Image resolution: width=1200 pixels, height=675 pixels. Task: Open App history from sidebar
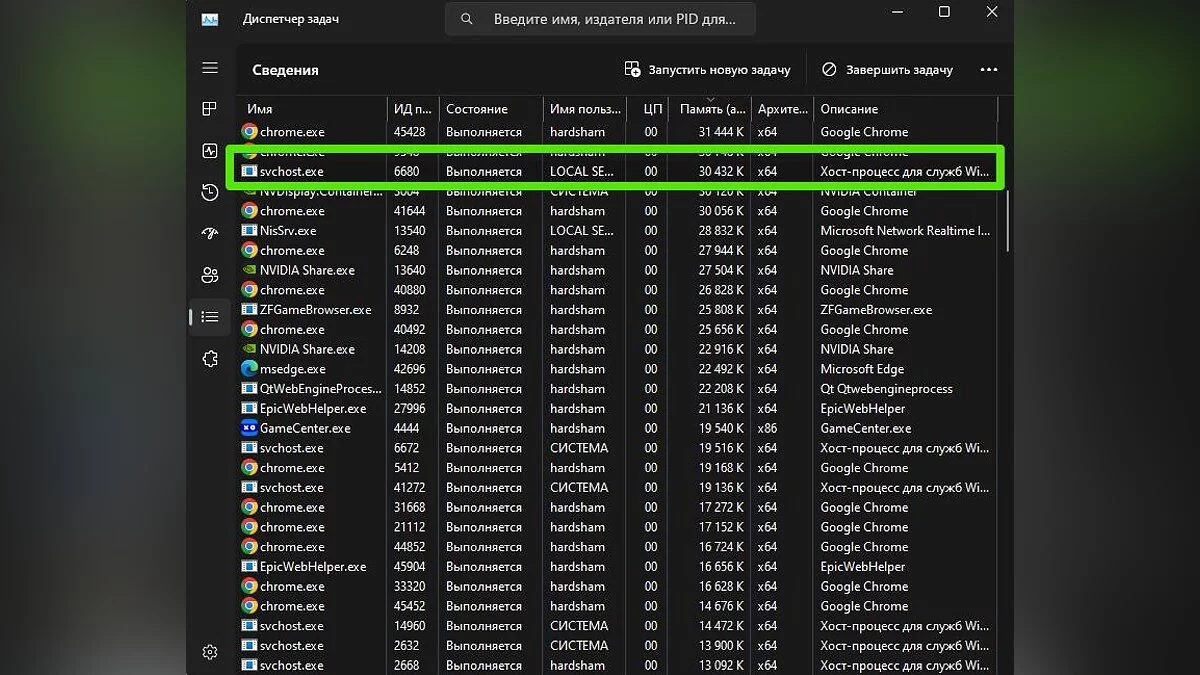pyautogui.click(x=210, y=192)
